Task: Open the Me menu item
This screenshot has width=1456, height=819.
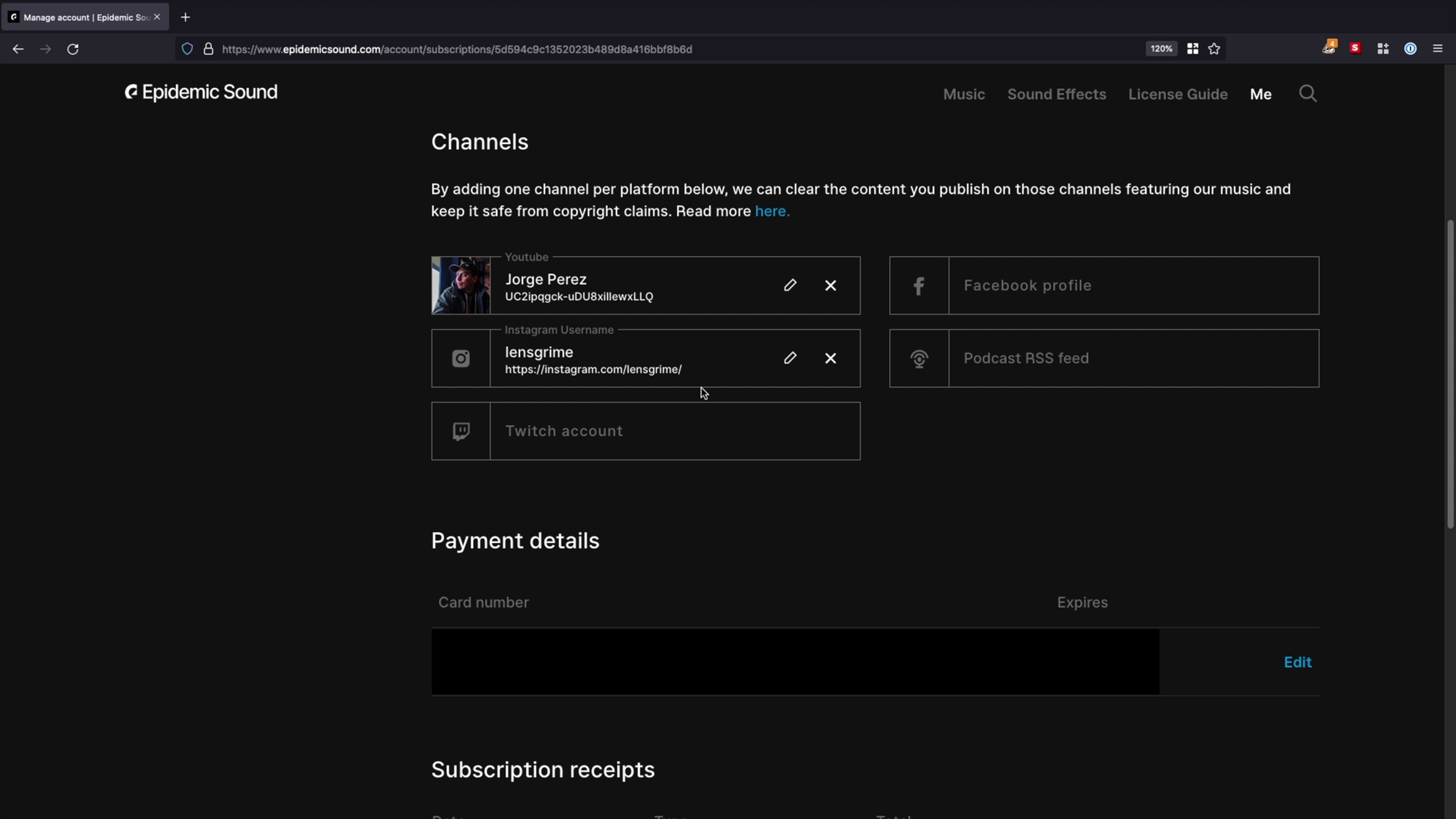Action: (1260, 94)
